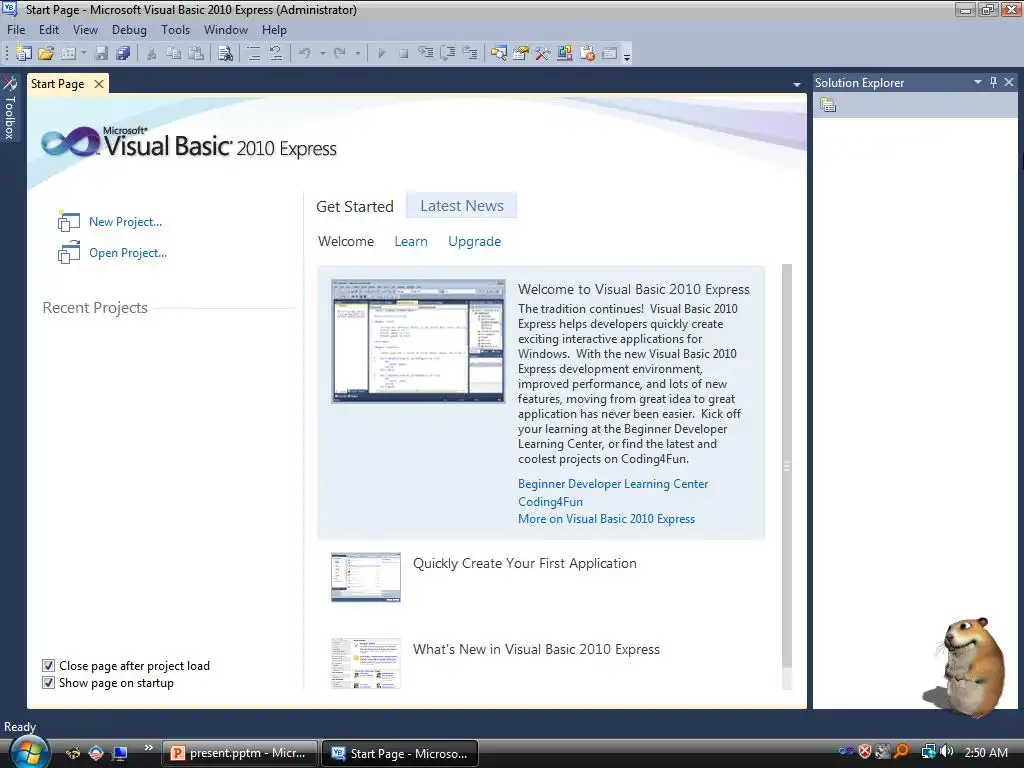1024x768 pixels.
Task: Click the Find in Files toolbar icon
Action: point(225,54)
